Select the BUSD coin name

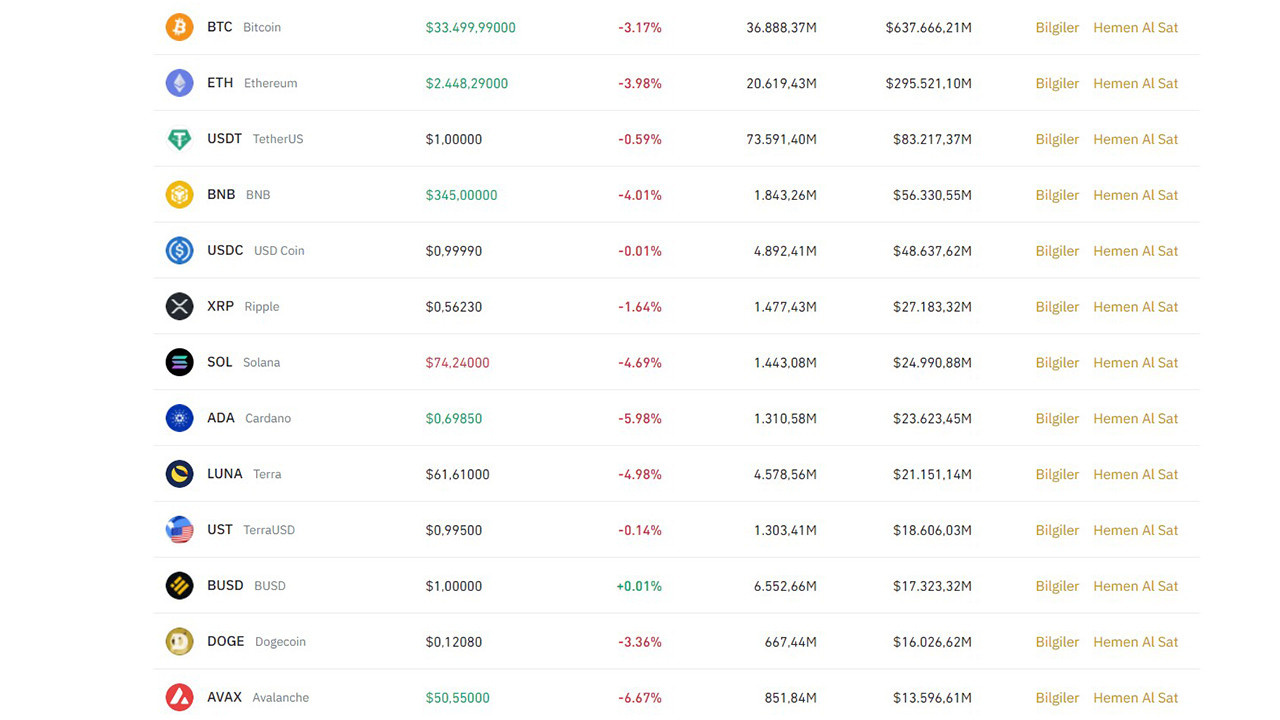pos(225,586)
